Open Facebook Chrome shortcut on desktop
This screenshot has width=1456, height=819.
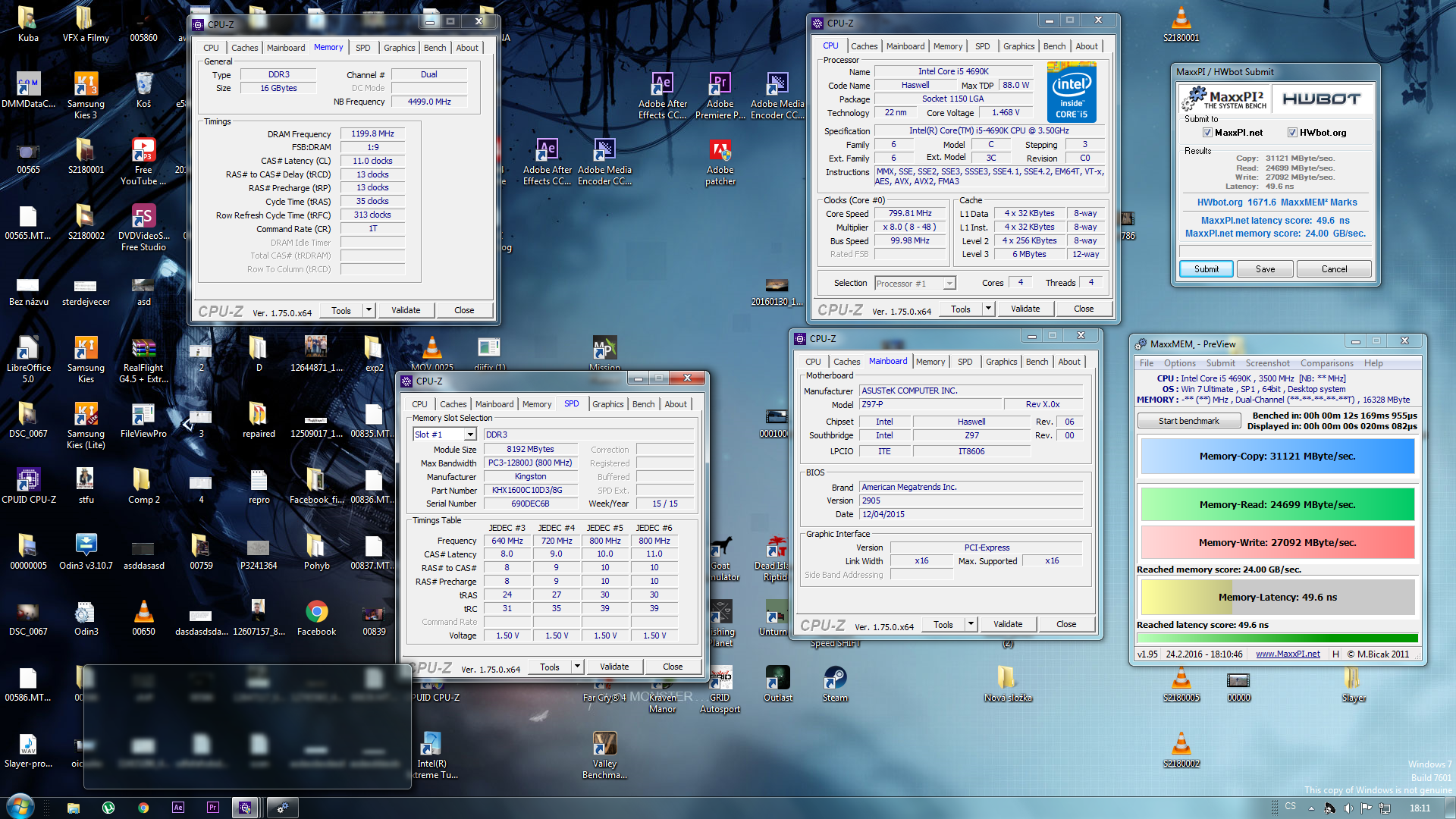[x=316, y=618]
